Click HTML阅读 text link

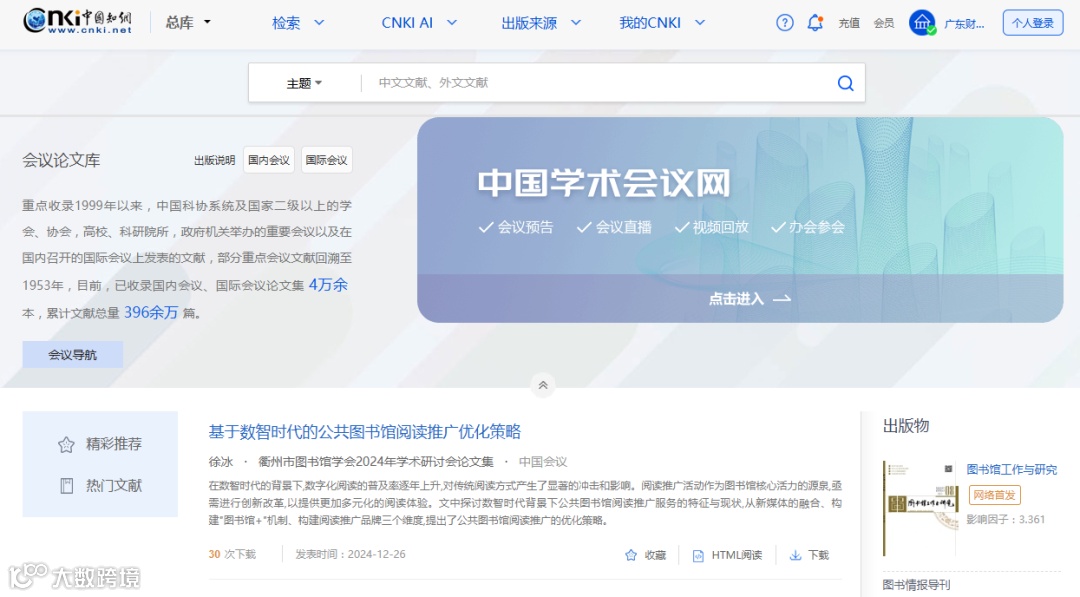(x=736, y=555)
